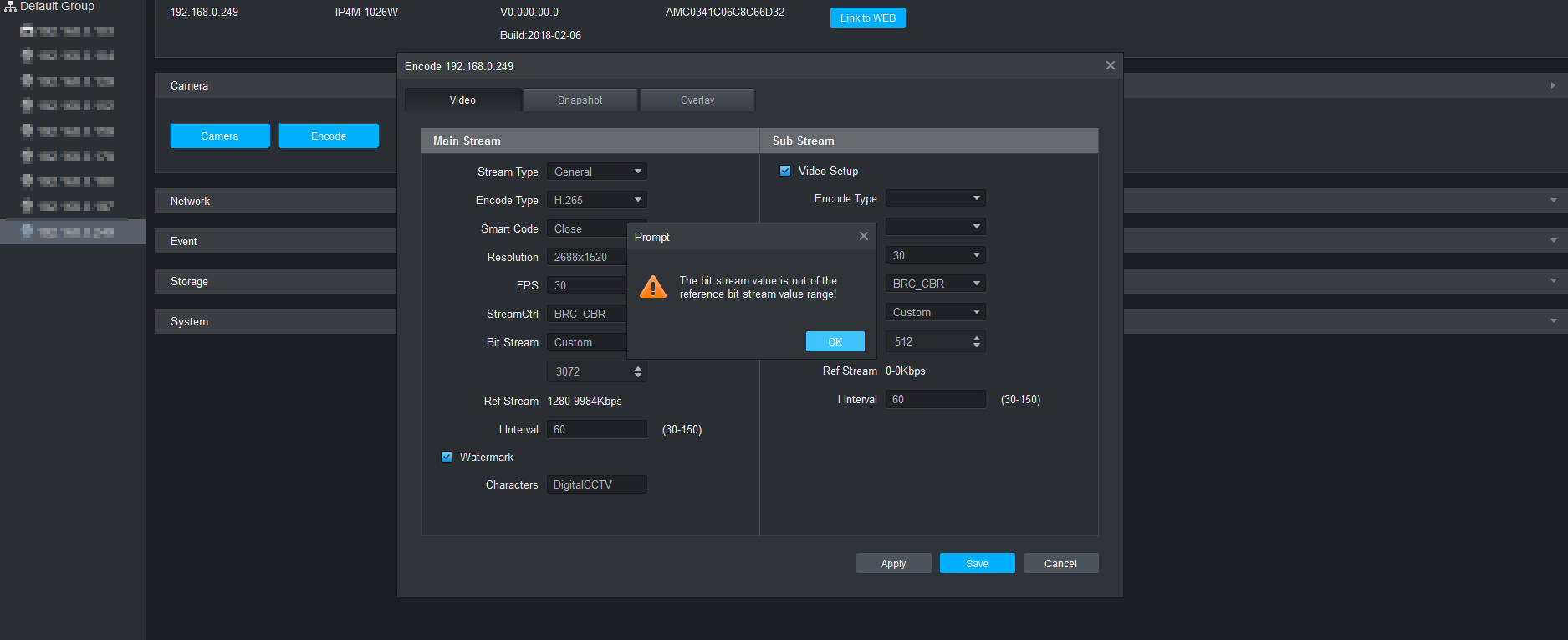Click the Save button
Image resolution: width=1568 pixels, height=640 pixels.
(978, 563)
